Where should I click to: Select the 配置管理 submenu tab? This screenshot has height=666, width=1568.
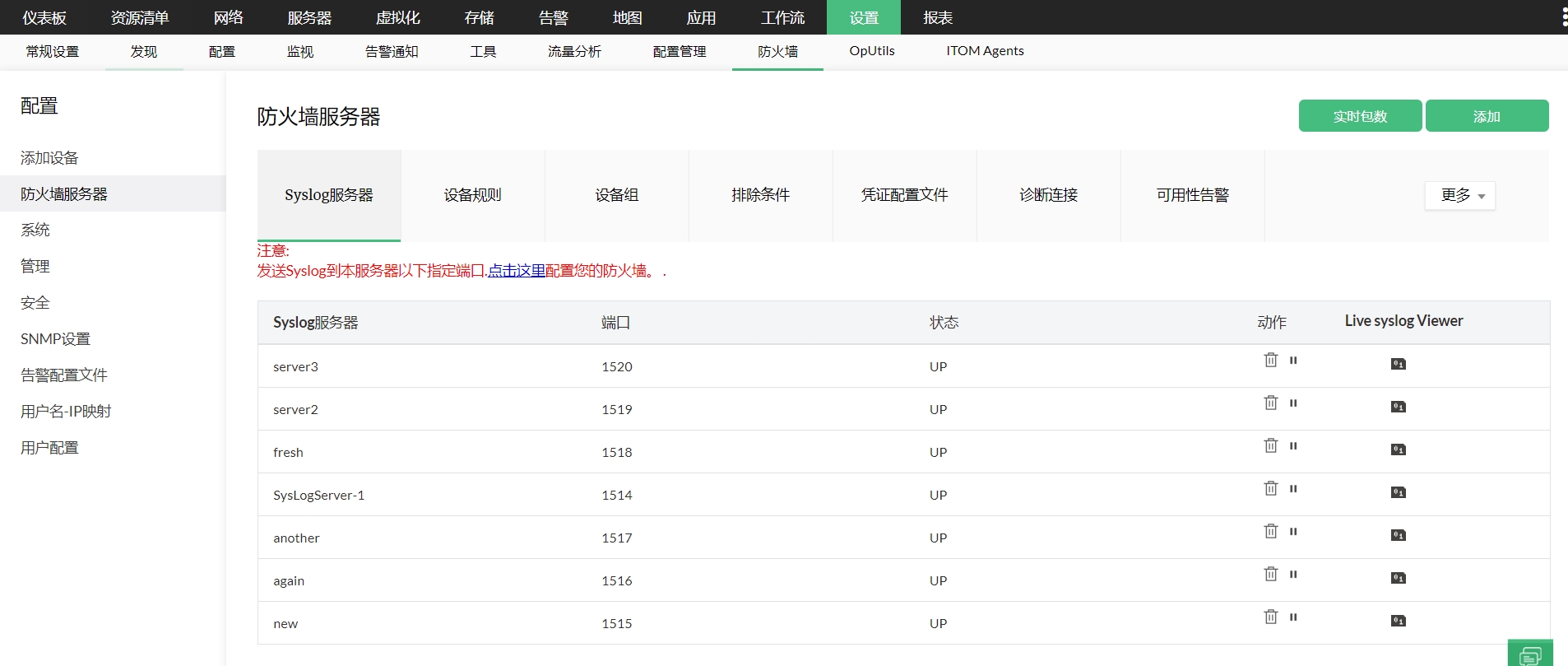click(x=680, y=51)
